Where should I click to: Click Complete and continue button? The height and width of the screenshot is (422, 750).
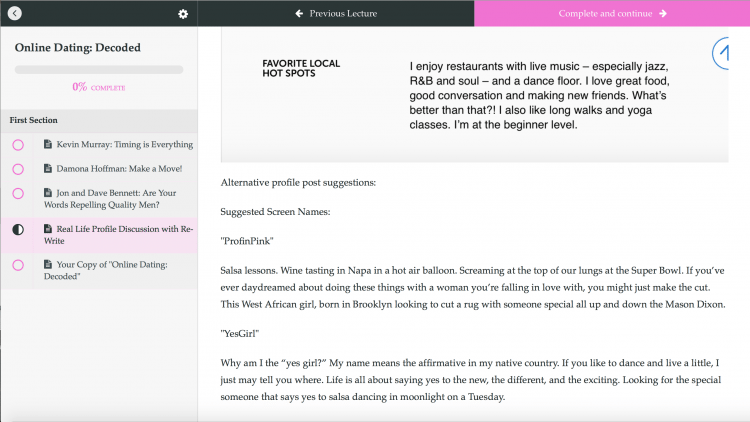pyautogui.click(x=612, y=13)
